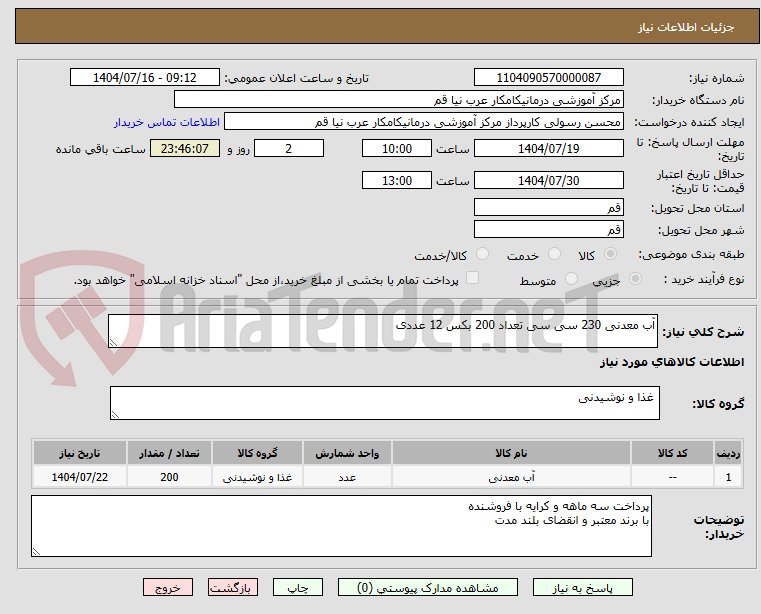Click the resize grip of توضیحات خریدار box
This screenshot has height=614, width=761.
point(36,551)
